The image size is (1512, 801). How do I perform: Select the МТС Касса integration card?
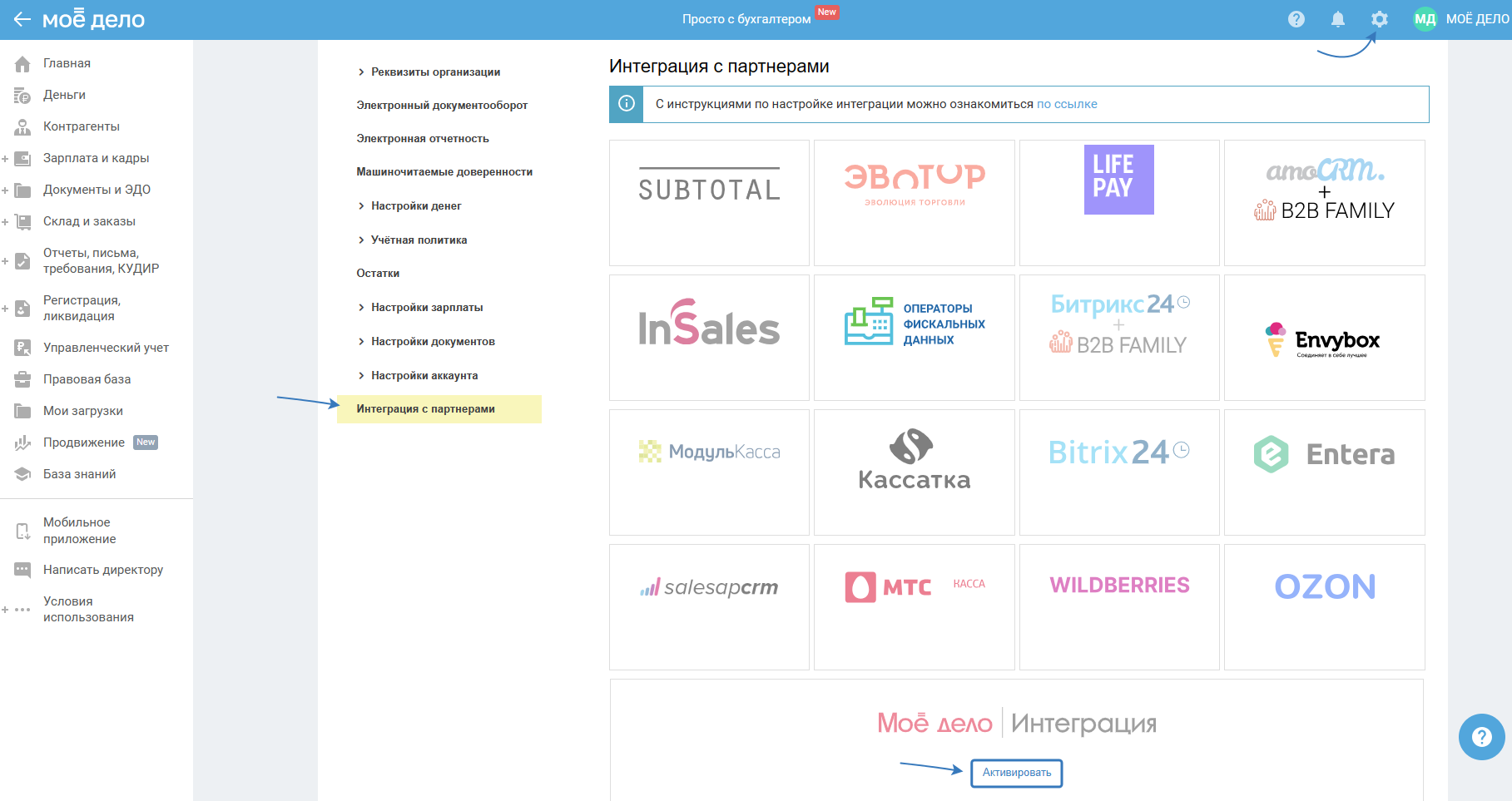point(915,607)
